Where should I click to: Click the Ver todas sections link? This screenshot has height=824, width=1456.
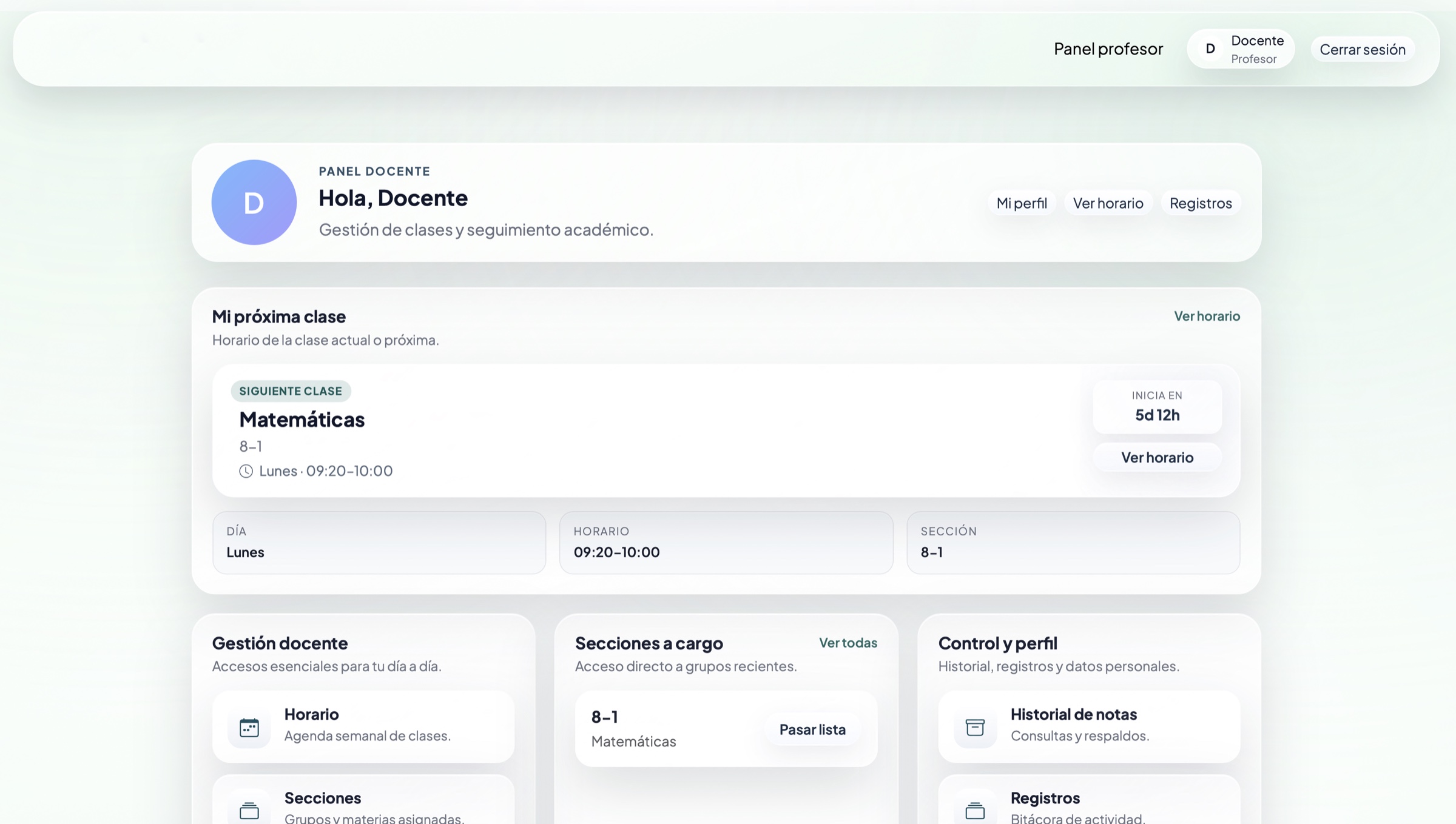(848, 643)
